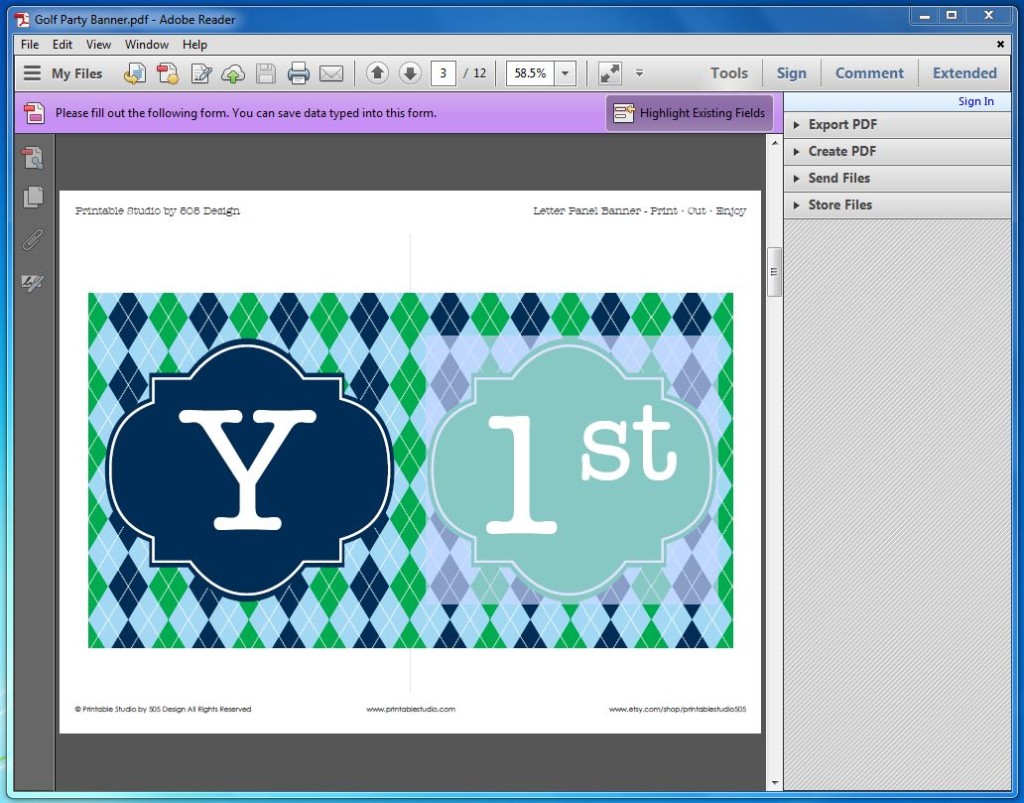Click www.printablestudio.com footer text

411,709
